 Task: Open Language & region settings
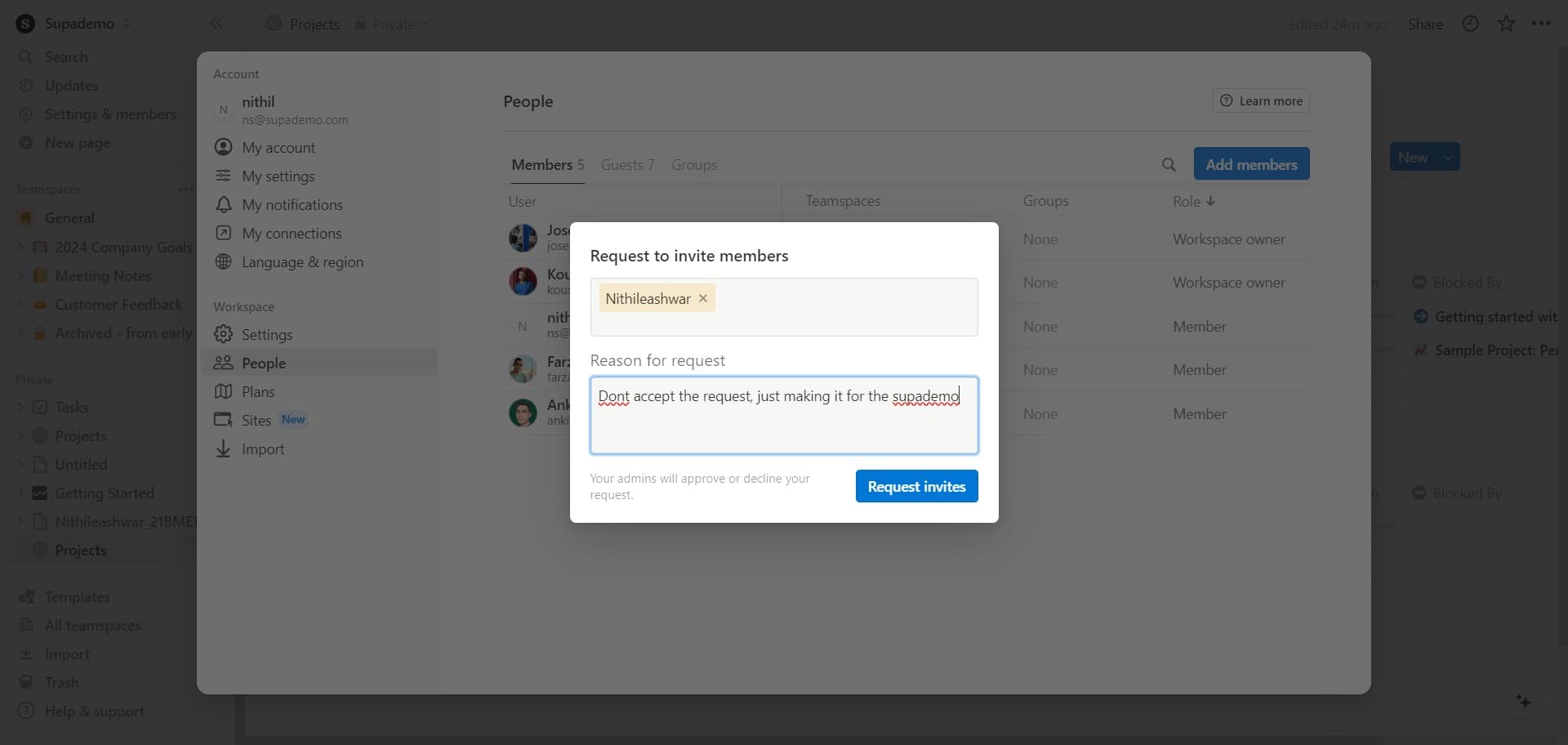[x=303, y=261]
